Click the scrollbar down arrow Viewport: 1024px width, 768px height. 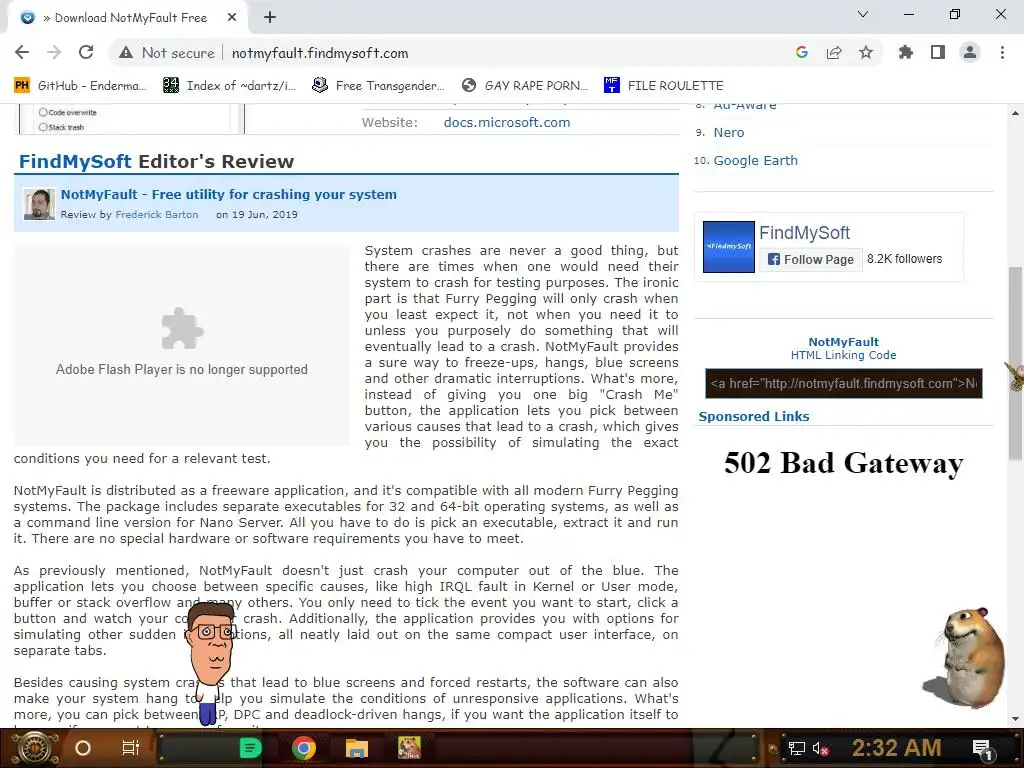coord(1016,719)
